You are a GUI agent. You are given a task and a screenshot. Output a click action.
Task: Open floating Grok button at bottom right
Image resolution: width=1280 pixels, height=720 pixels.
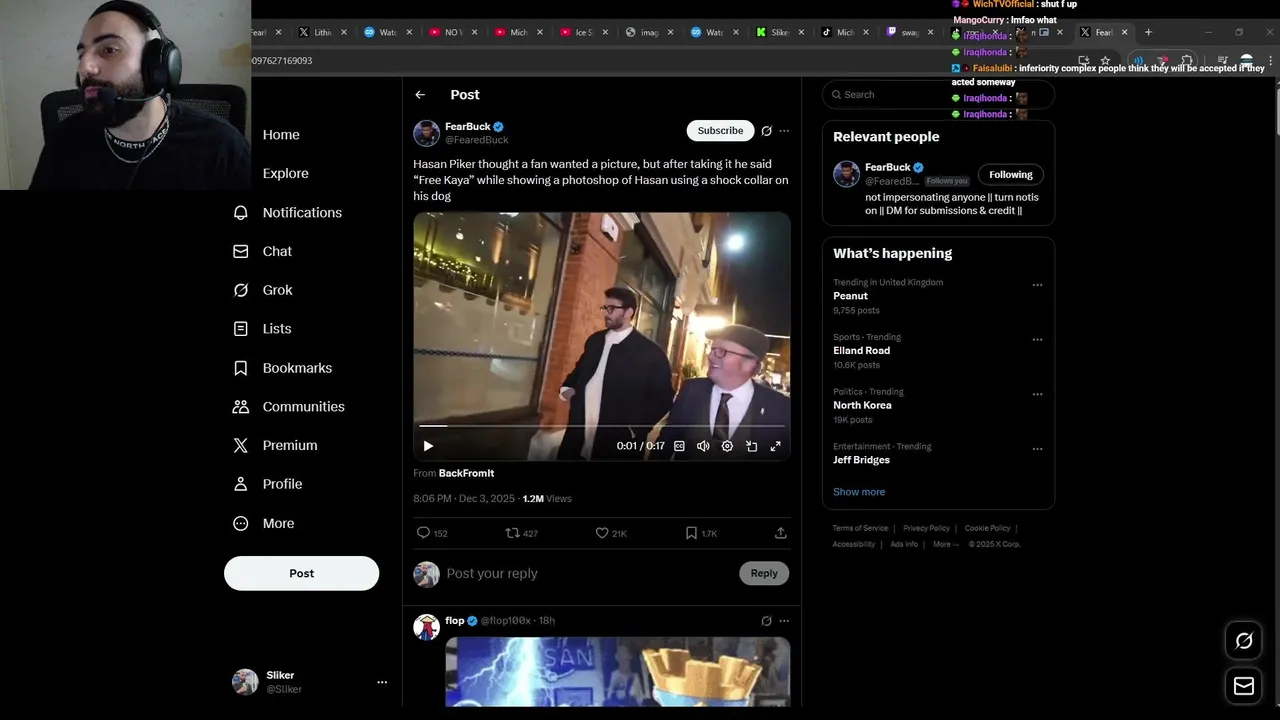pyautogui.click(x=1244, y=641)
